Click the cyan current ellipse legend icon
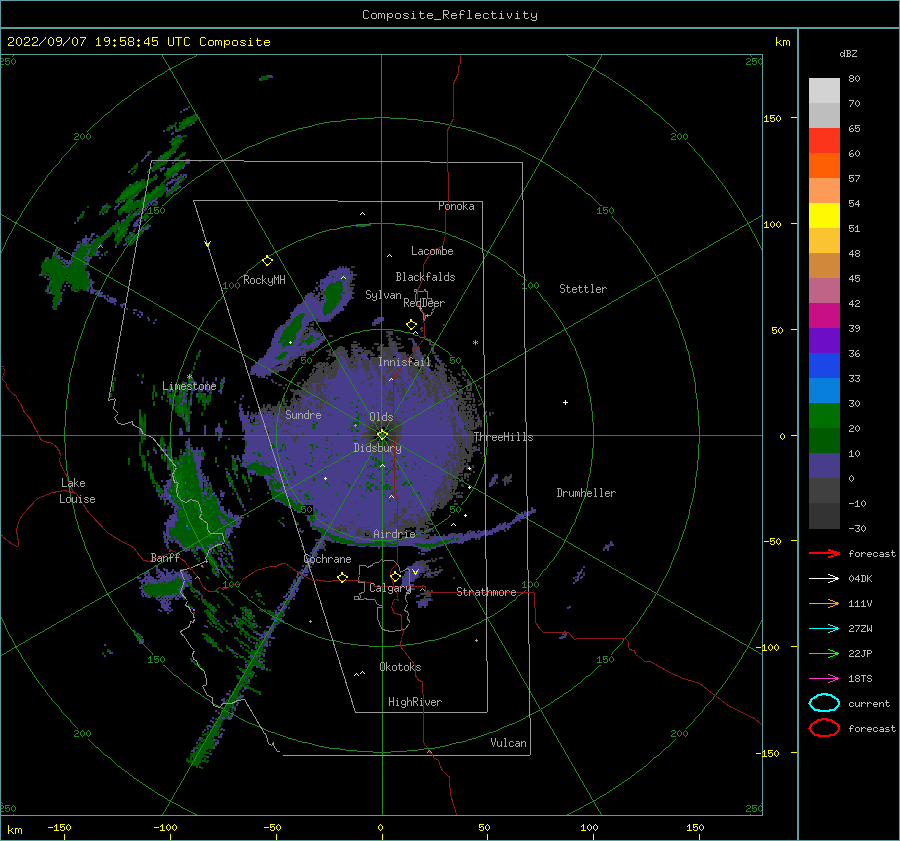Screen dimensions: 900x841 (x=824, y=703)
